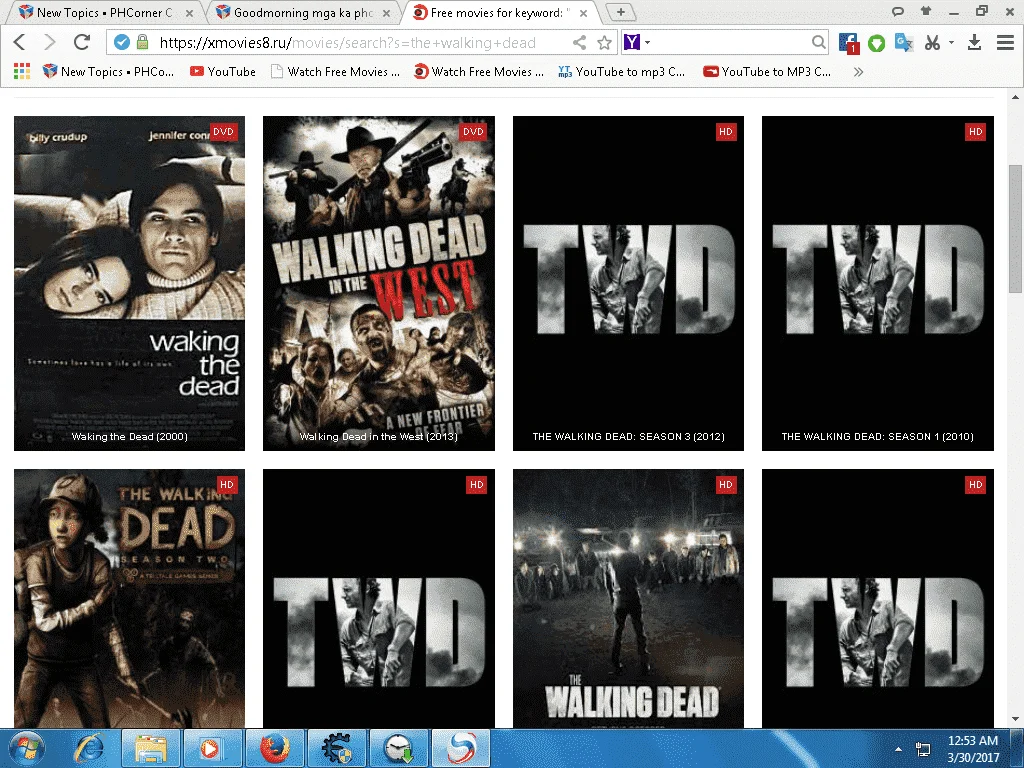This screenshot has height=768, width=1024.
Task: Click the chat bubble icon in title bar
Action: click(x=898, y=11)
